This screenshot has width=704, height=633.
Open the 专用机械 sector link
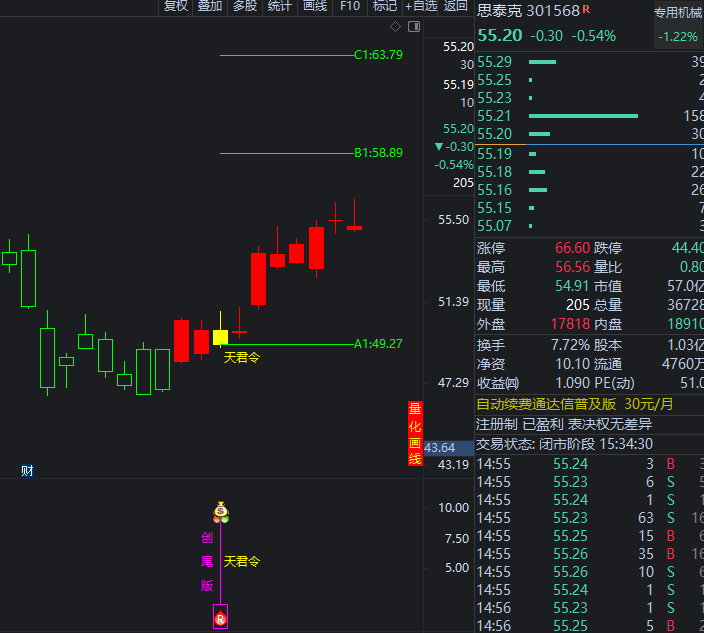(x=677, y=12)
